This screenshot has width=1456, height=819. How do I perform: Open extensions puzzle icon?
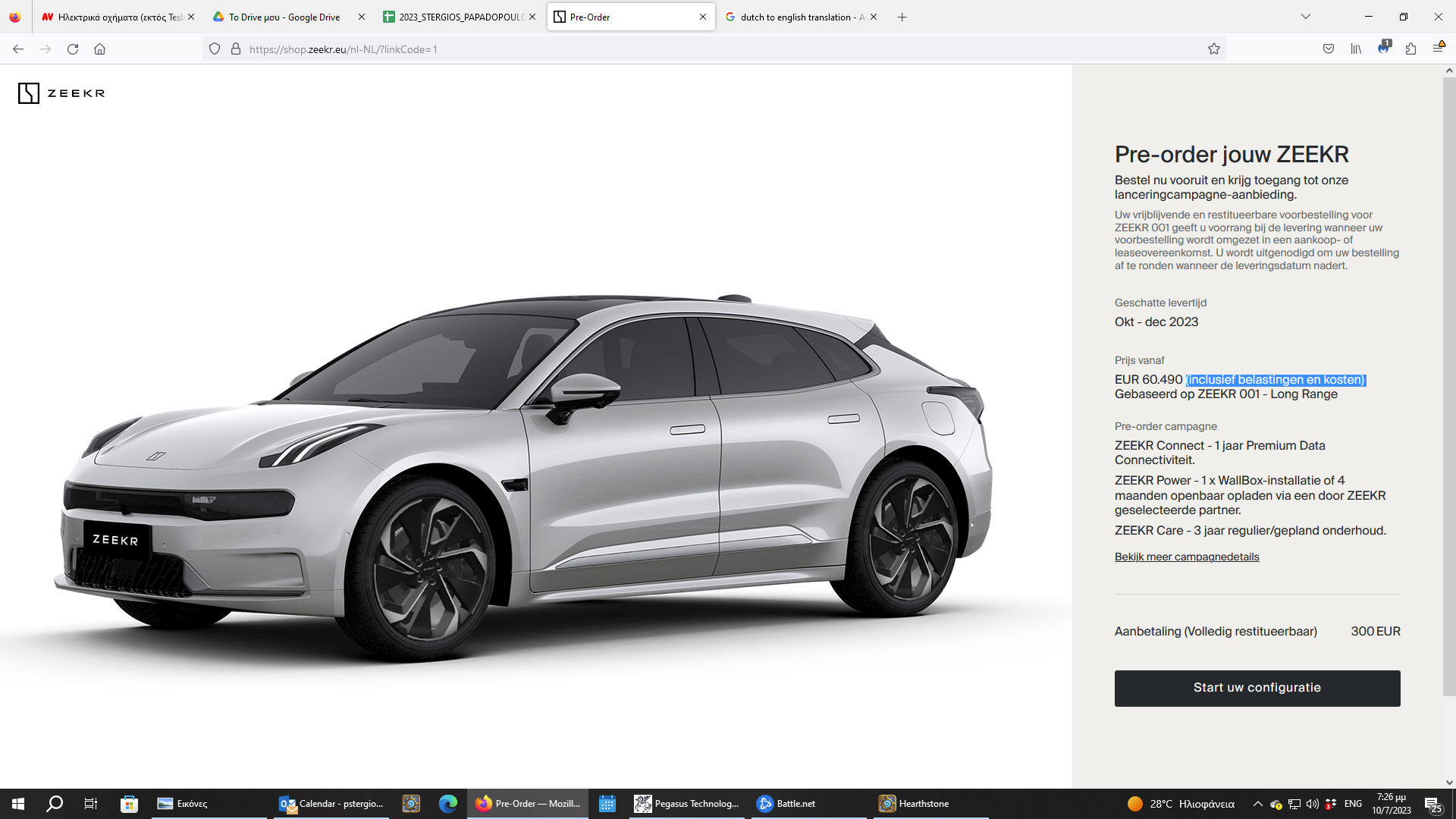click(x=1410, y=49)
